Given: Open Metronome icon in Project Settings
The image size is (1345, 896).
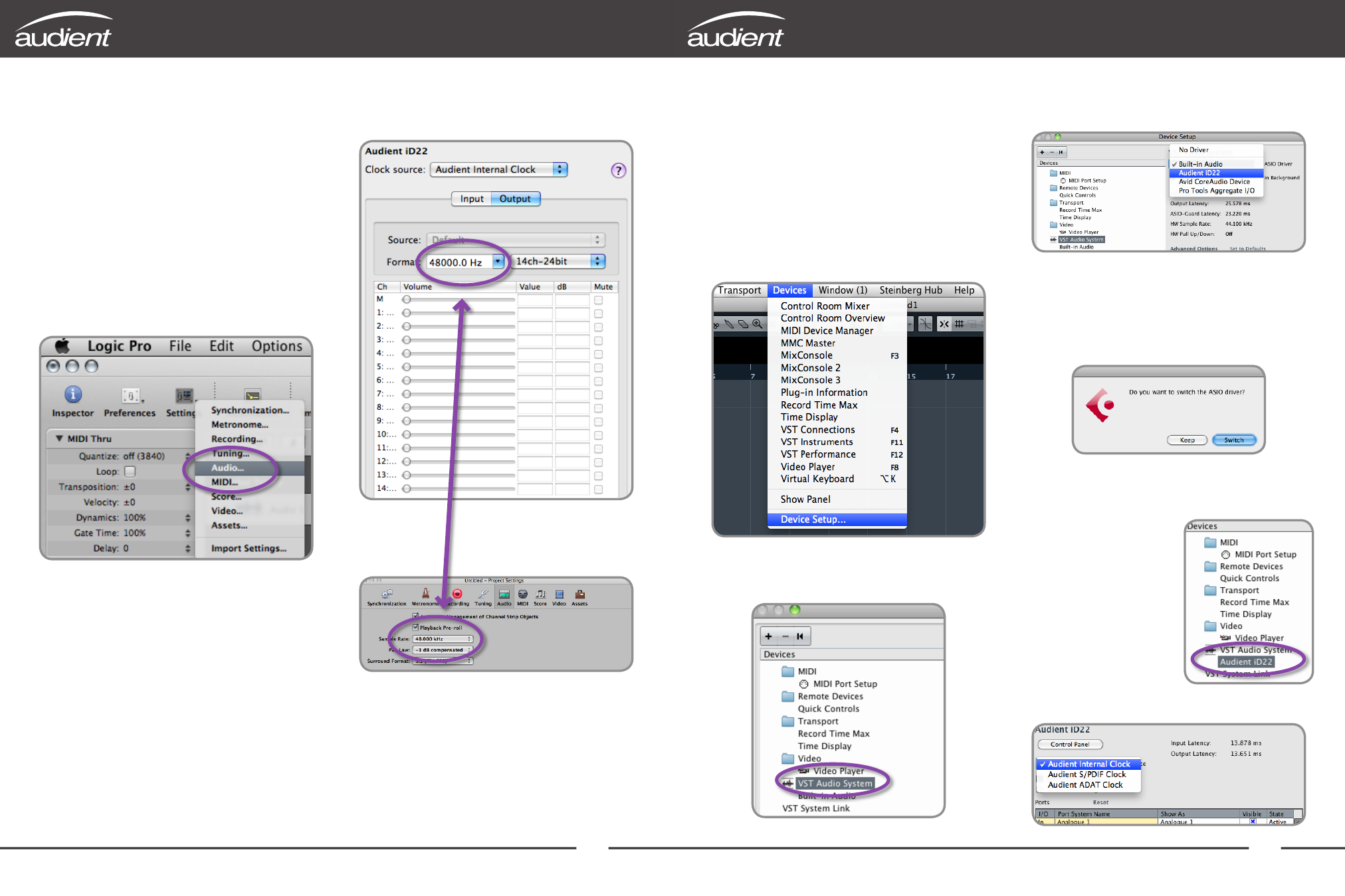Looking at the screenshot, I should [x=425, y=594].
